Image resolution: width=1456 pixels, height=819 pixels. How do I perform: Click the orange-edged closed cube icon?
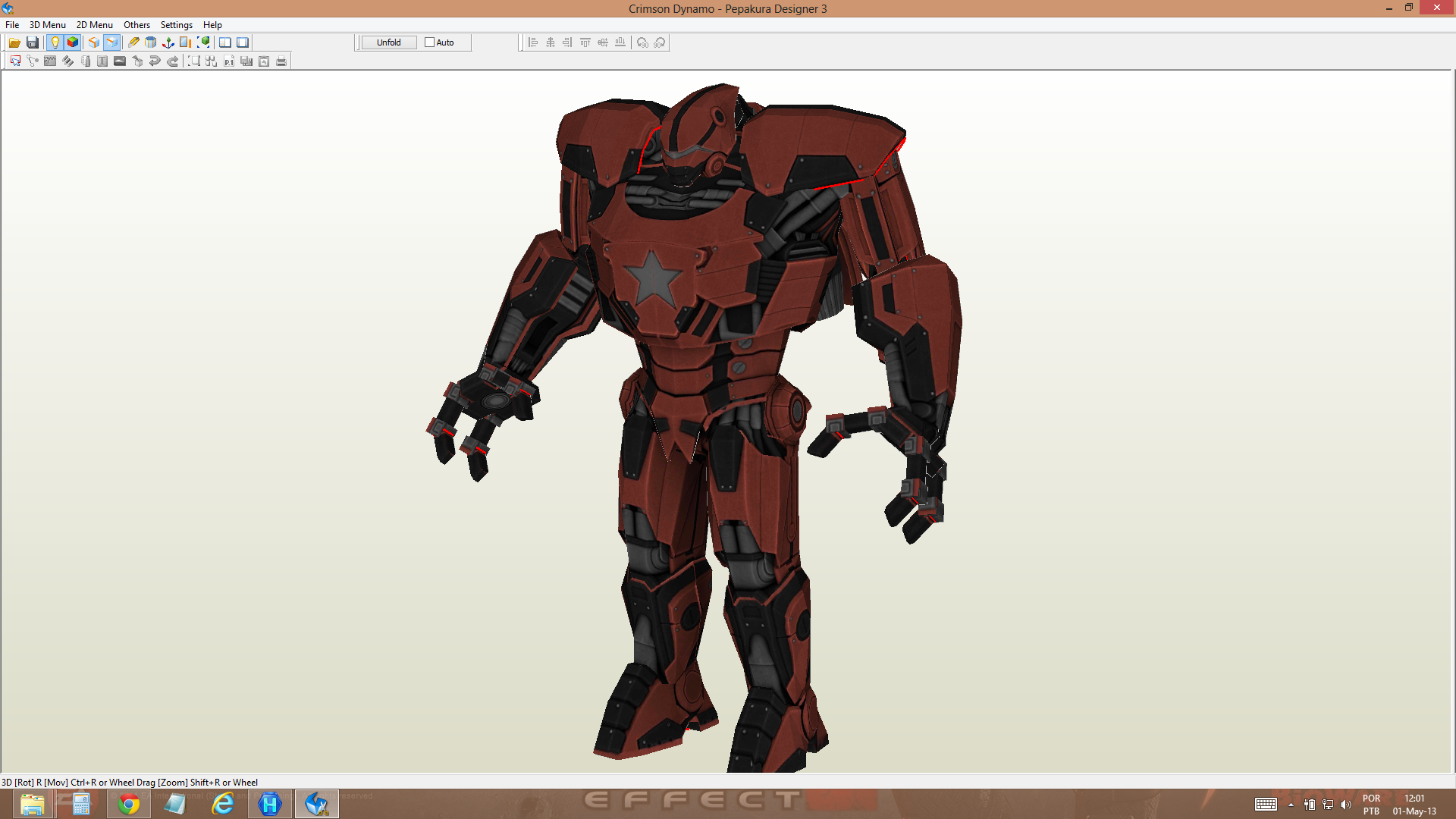click(x=94, y=42)
